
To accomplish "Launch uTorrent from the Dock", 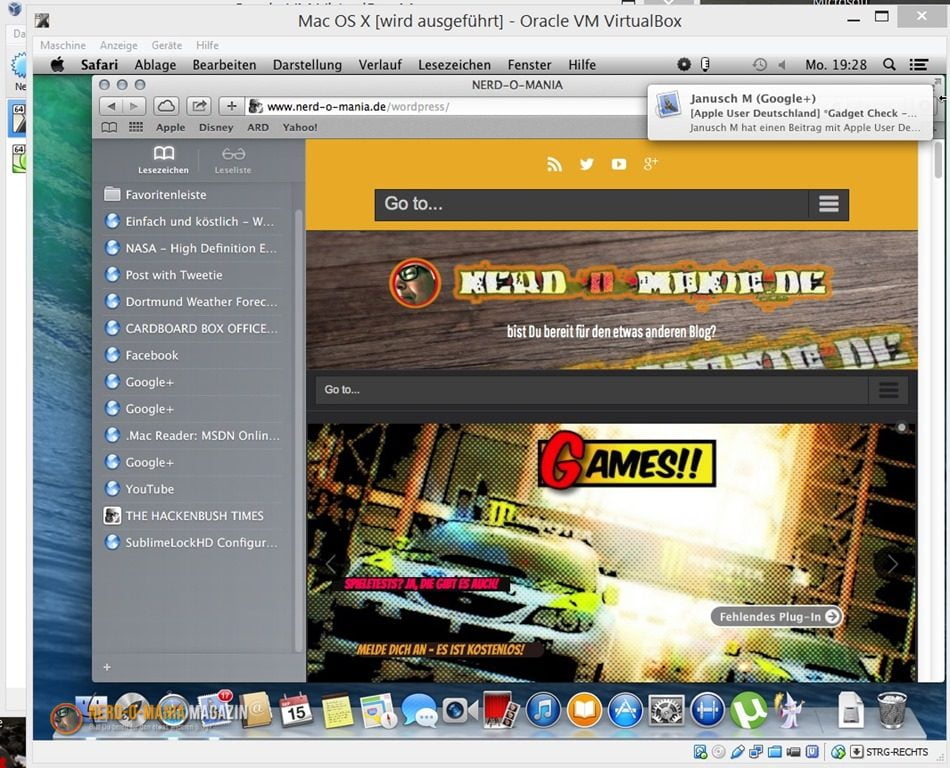I will 749,710.
